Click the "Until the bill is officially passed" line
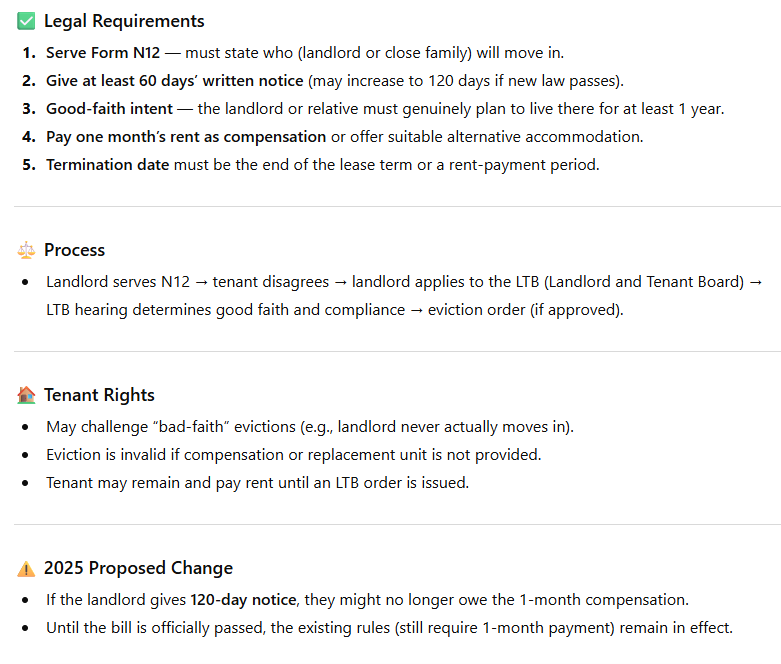781x664 pixels. coord(389,628)
